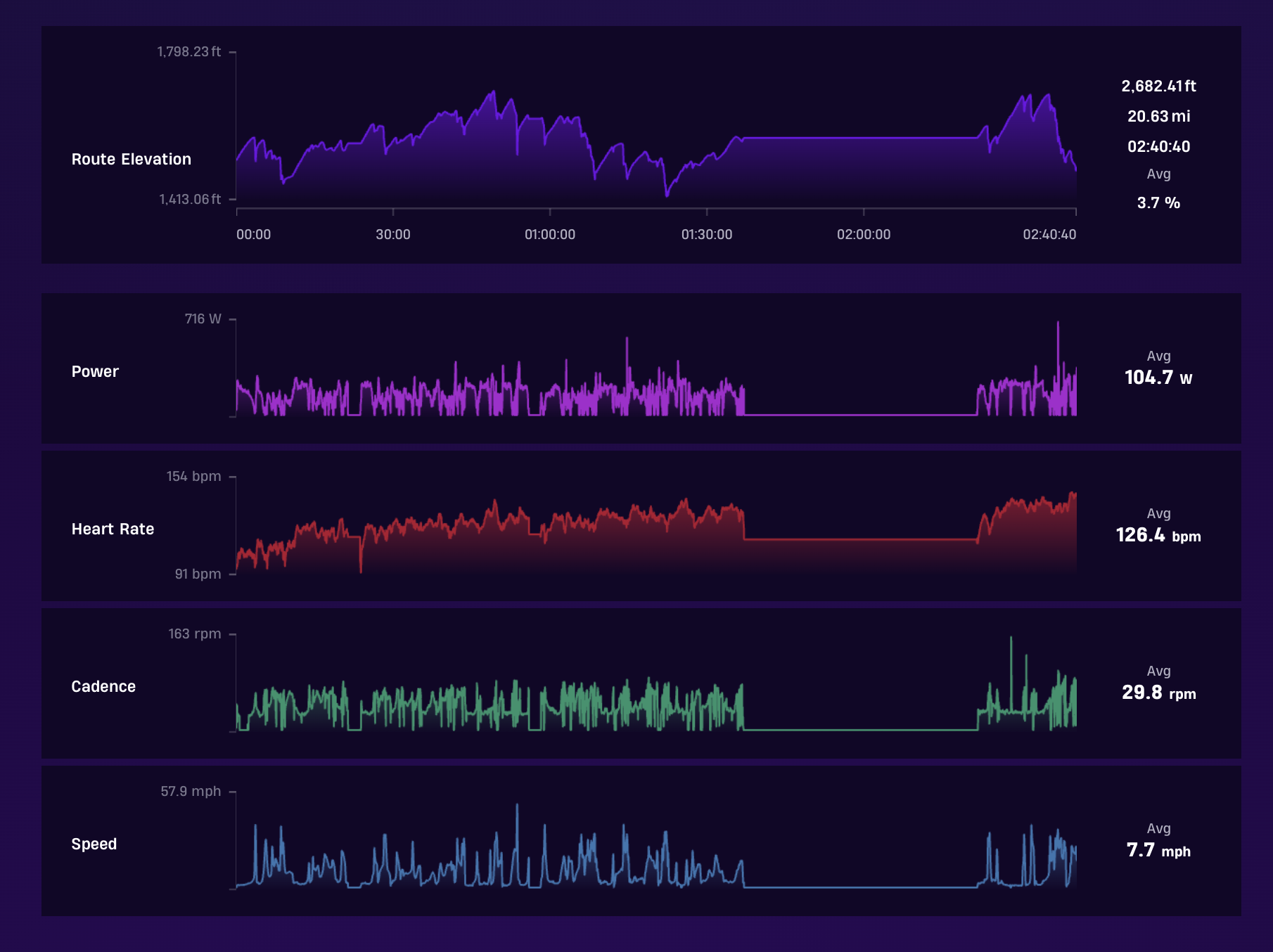Click the 7.7 mph average speed

[1158, 850]
